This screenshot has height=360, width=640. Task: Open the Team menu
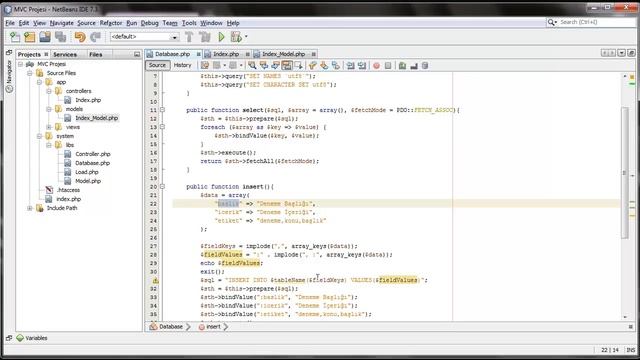(x=170, y=23)
